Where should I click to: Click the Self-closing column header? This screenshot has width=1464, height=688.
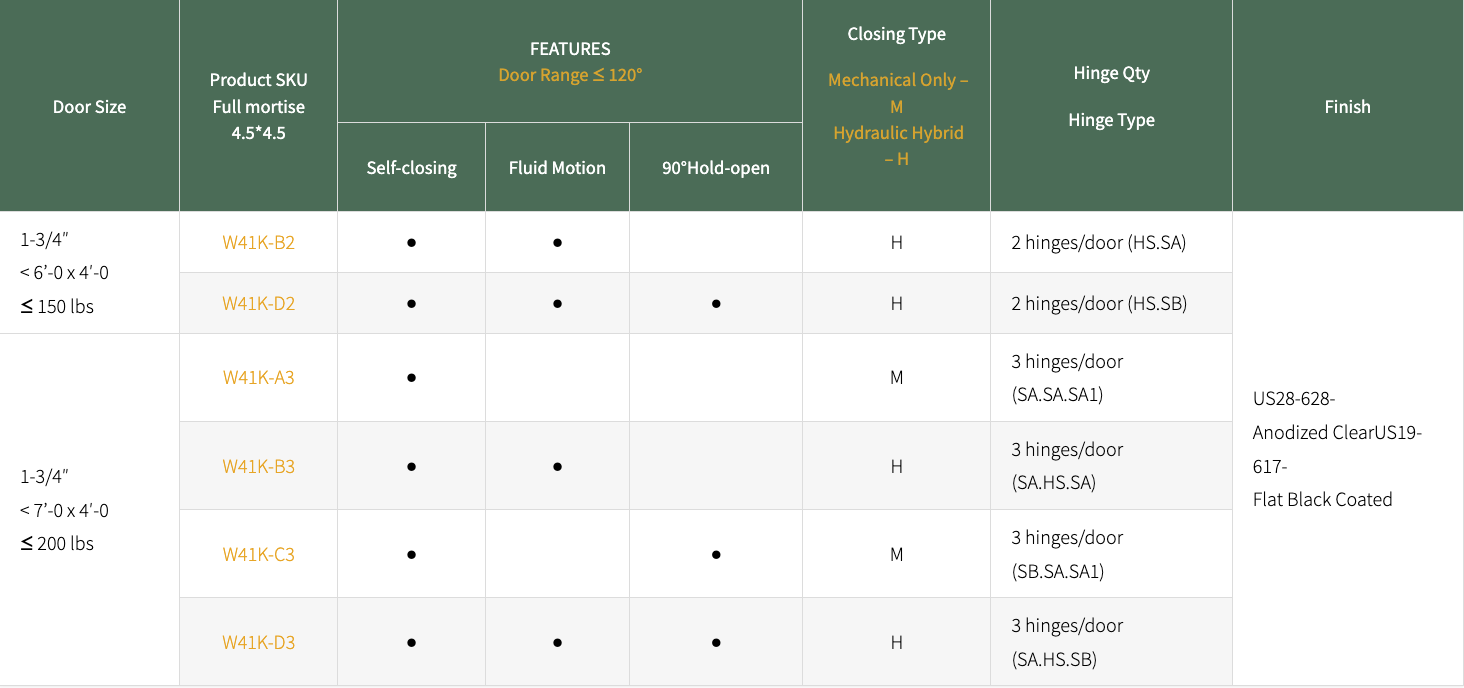411,167
